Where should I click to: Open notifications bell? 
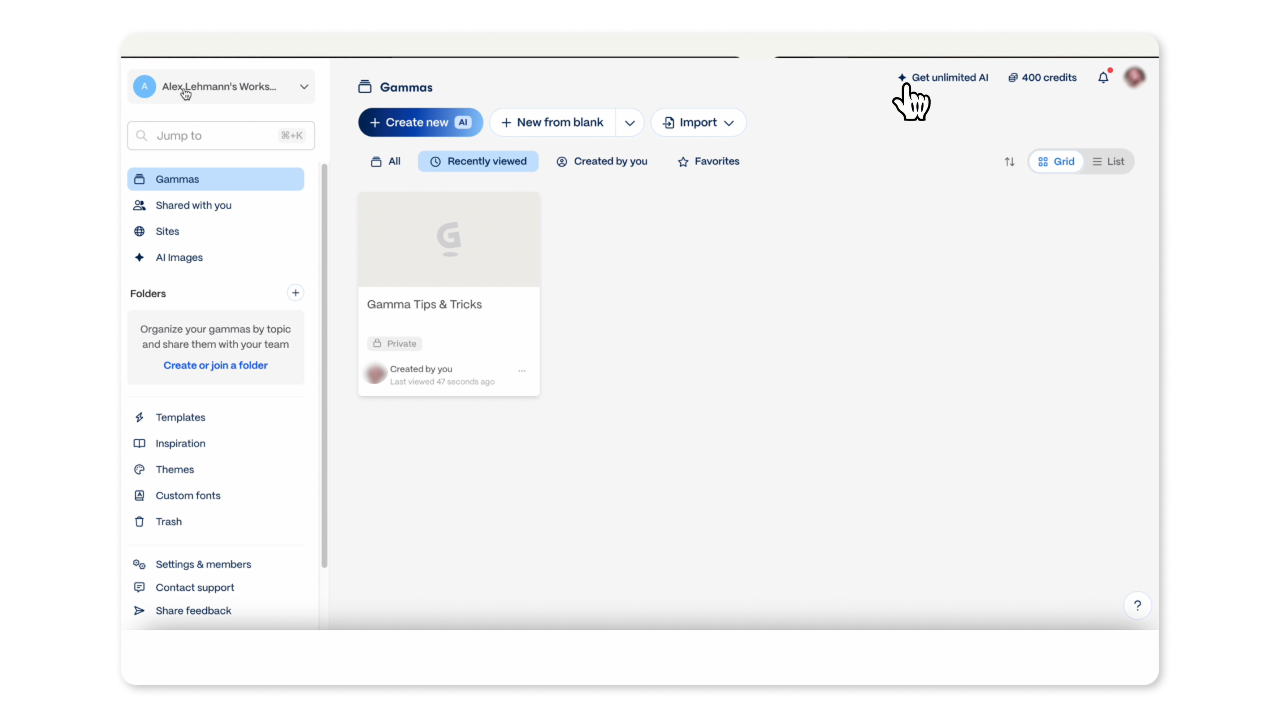(x=1104, y=77)
